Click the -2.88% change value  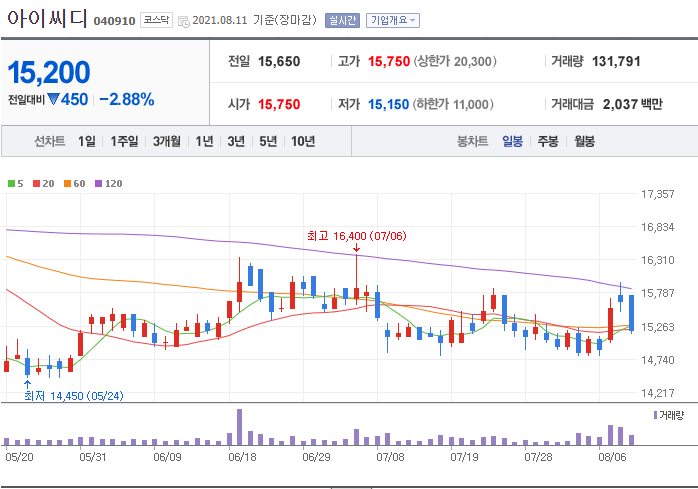click(x=126, y=99)
